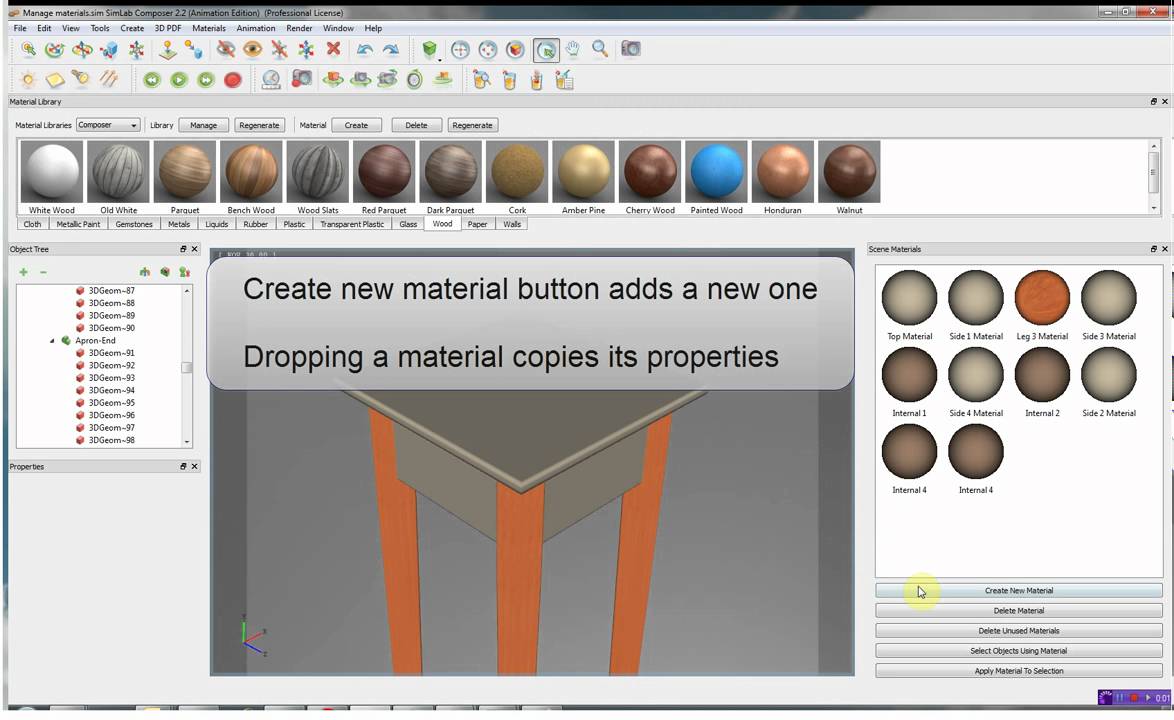Click the Delete Unused Materials button
This screenshot has width=1174, height=720.
coord(1018,631)
